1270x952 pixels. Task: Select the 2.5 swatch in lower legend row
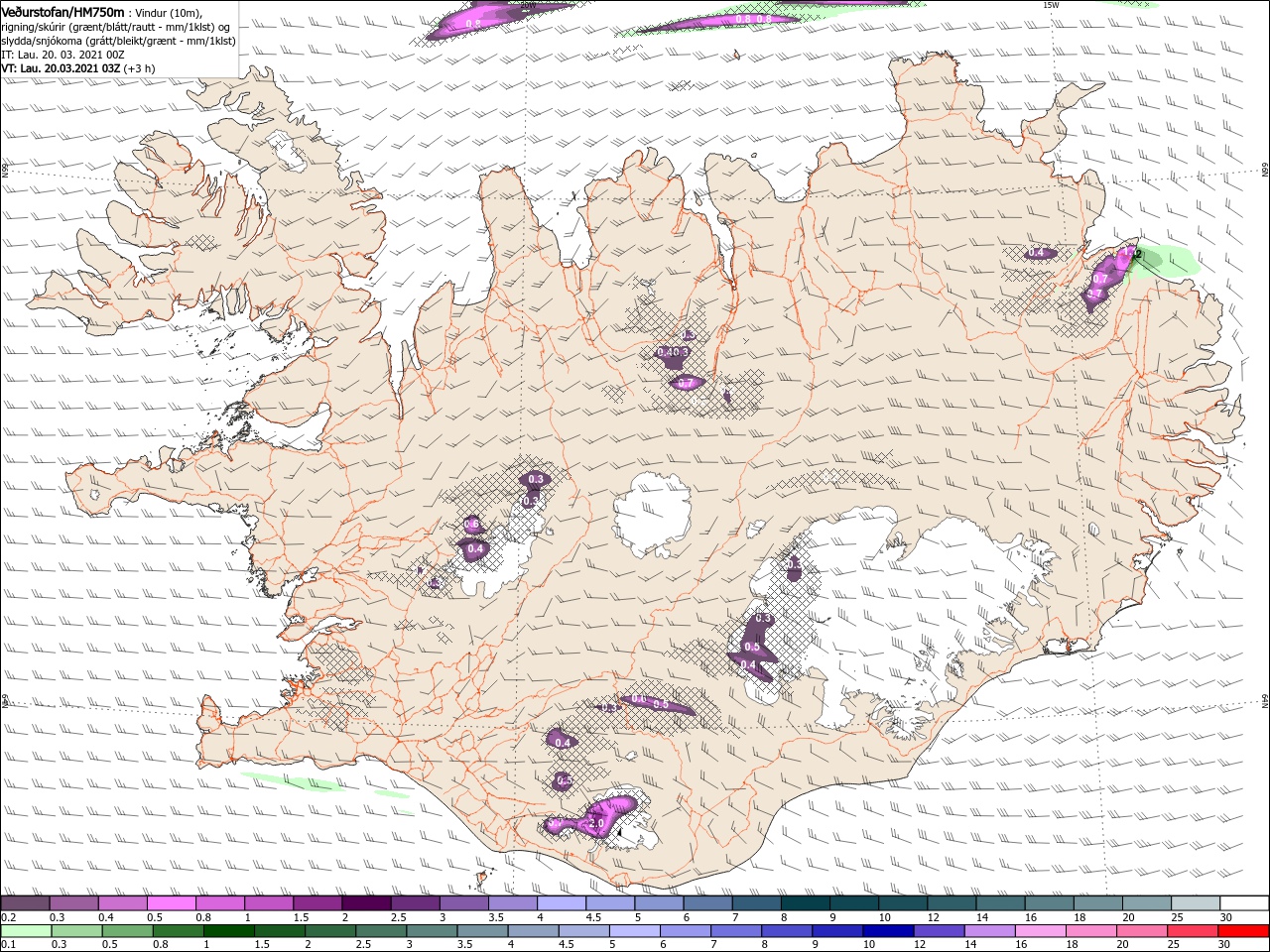pos(379,931)
